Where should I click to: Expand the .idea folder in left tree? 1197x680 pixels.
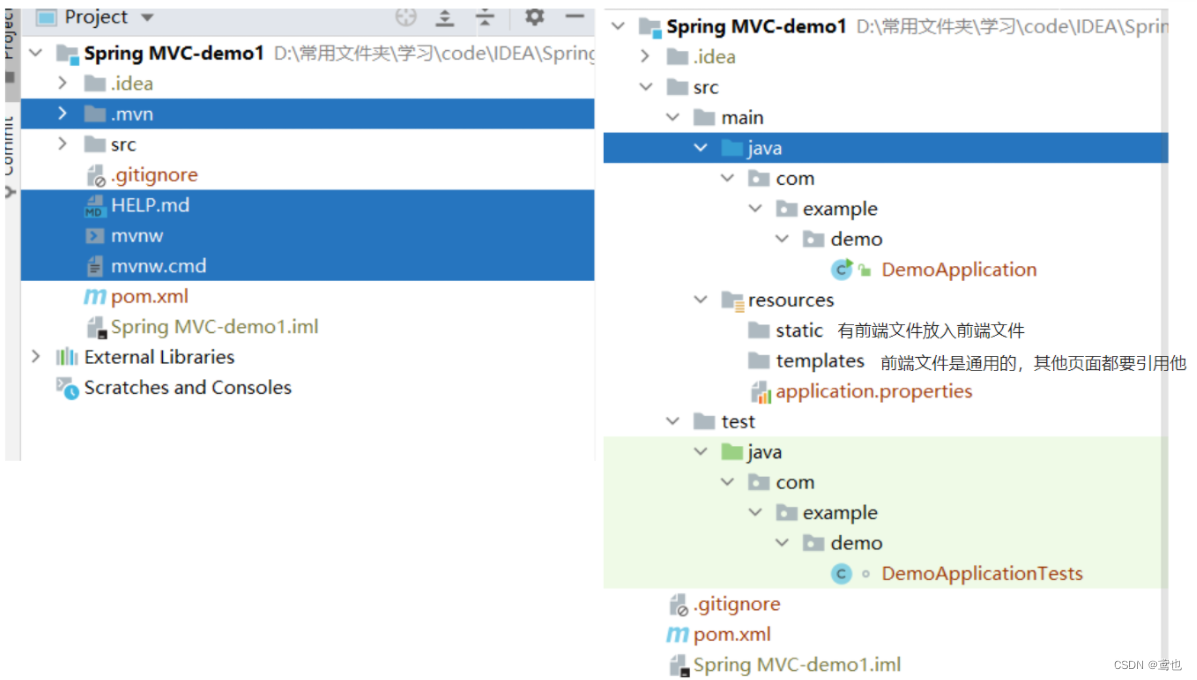point(63,82)
